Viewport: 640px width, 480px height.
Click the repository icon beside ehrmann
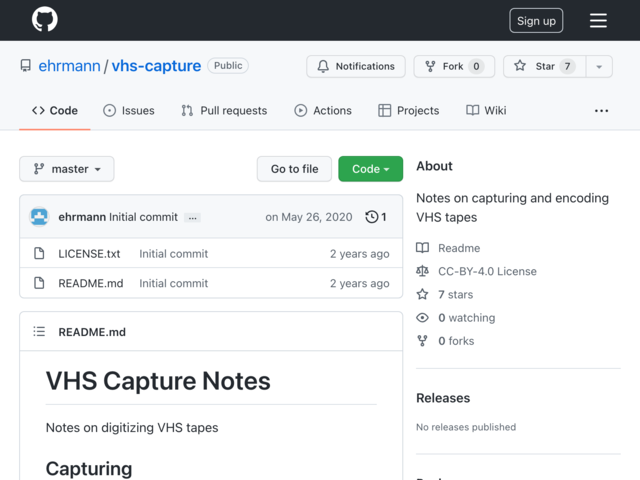point(26,66)
